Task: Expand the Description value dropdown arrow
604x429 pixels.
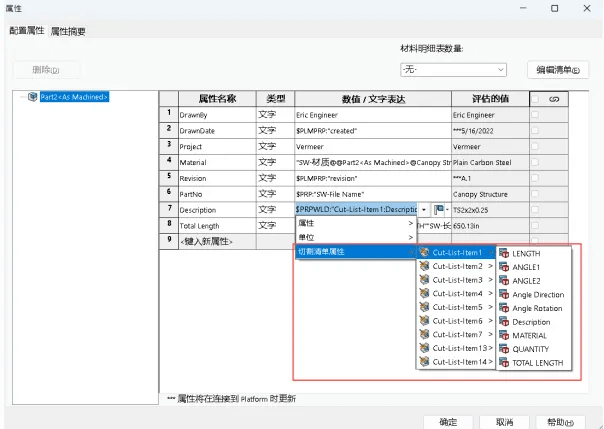Action: point(424,210)
